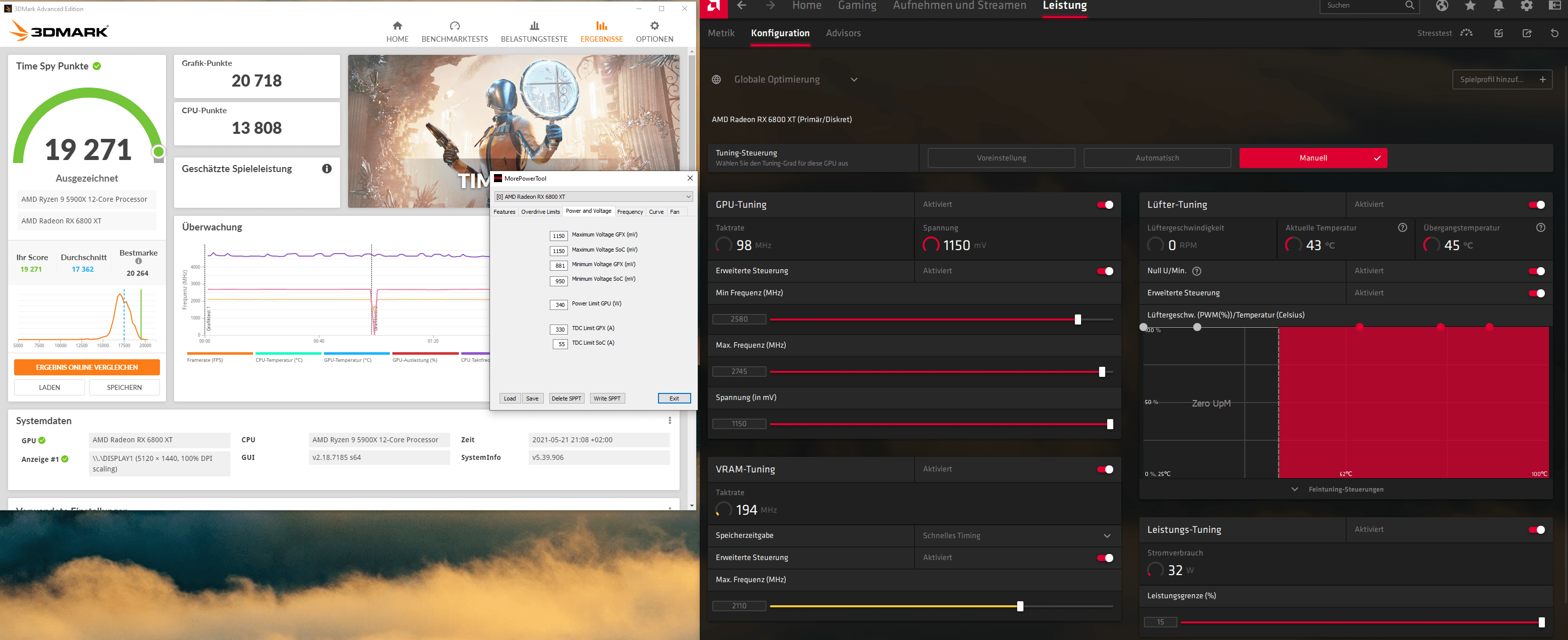1568x640 pixels.
Task: Click AMD logo in Radeon Software
Action: click(x=714, y=6)
